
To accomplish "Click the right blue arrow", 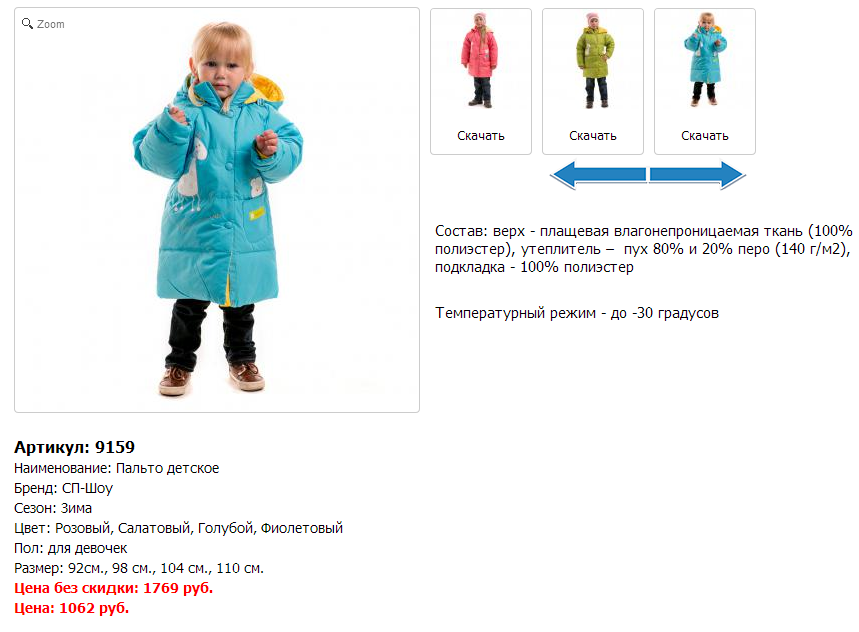I will point(697,175).
